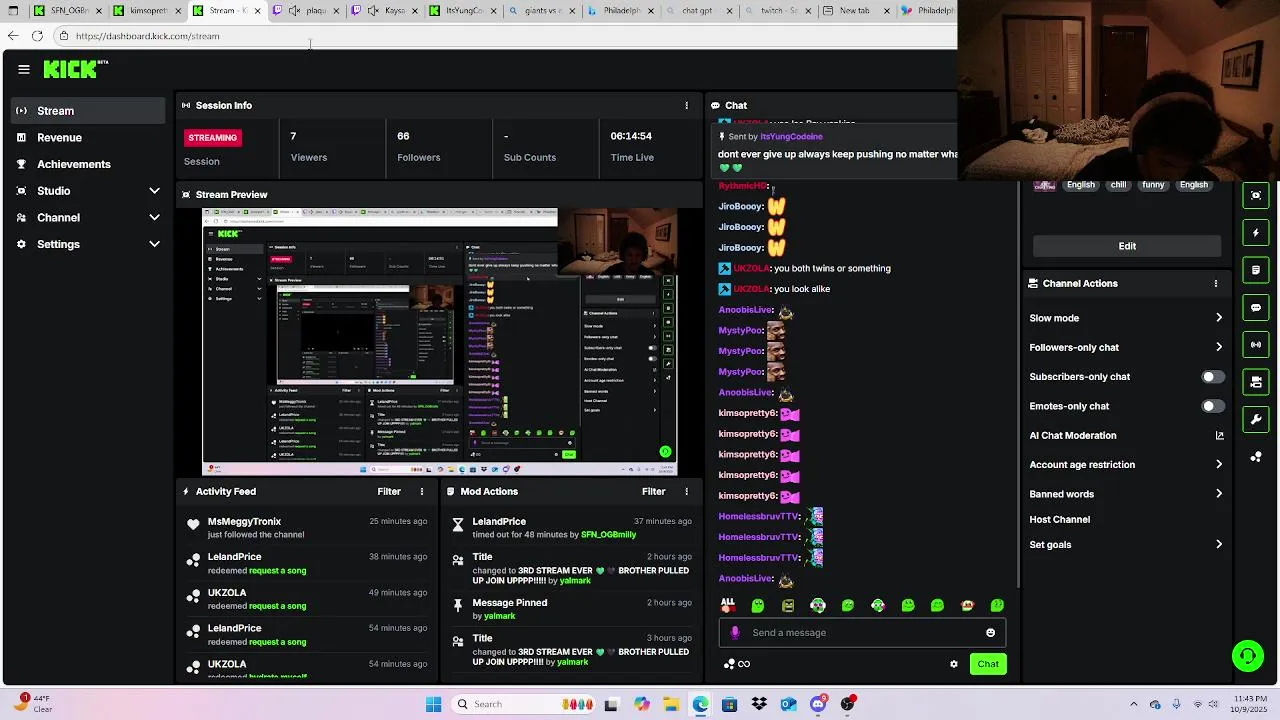Viewport: 1280px width, 720px height.
Task: Open File Explorer from the taskbar
Action: pyautogui.click(x=670, y=704)
